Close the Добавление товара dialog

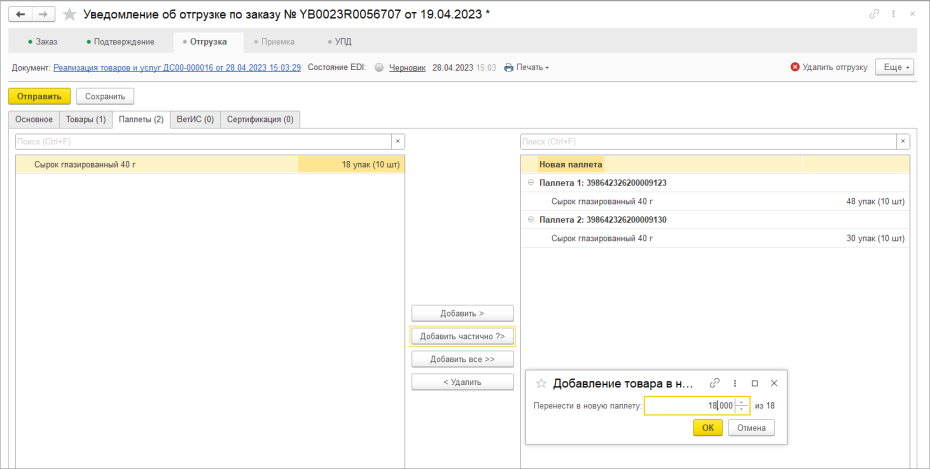774,384
